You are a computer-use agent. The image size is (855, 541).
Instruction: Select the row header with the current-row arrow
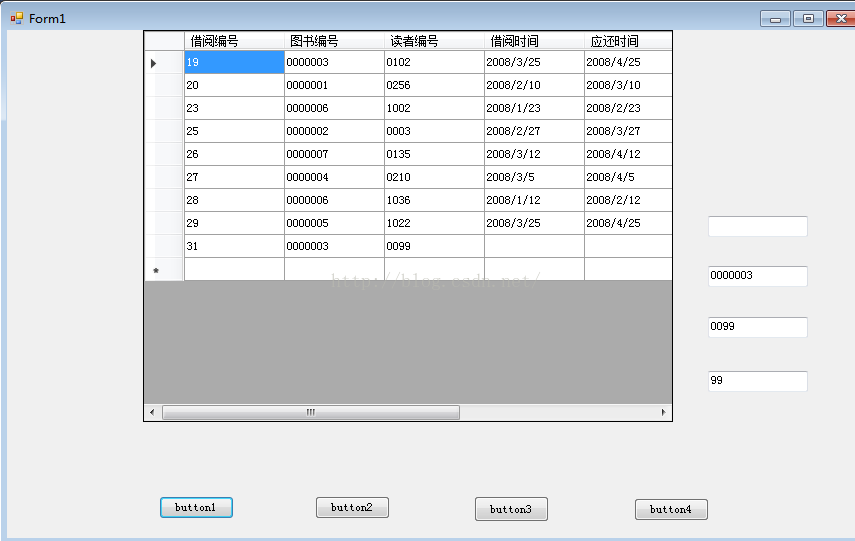point(164,62)
